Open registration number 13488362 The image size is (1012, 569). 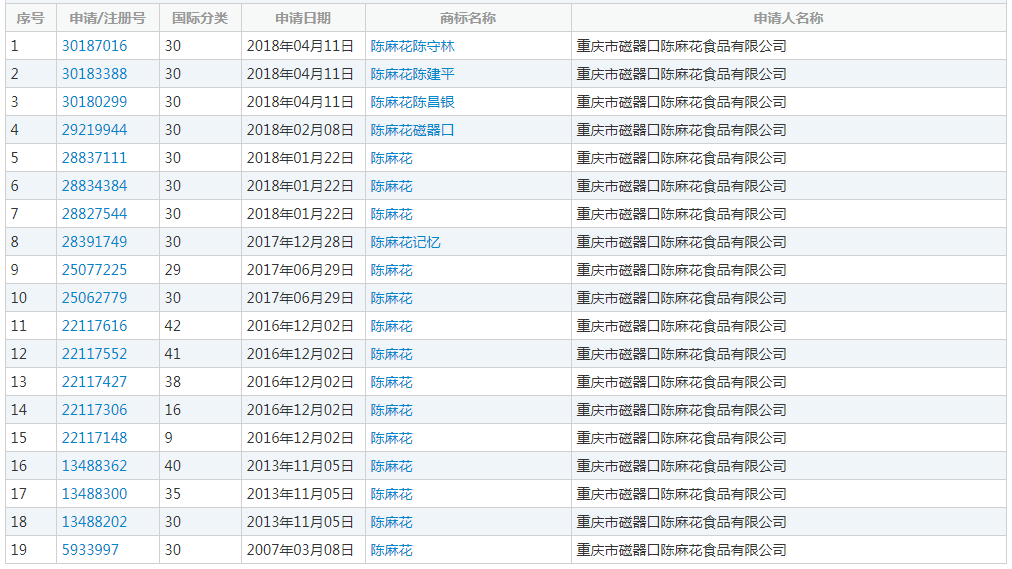pyautogui.click(x=94, y=466)
